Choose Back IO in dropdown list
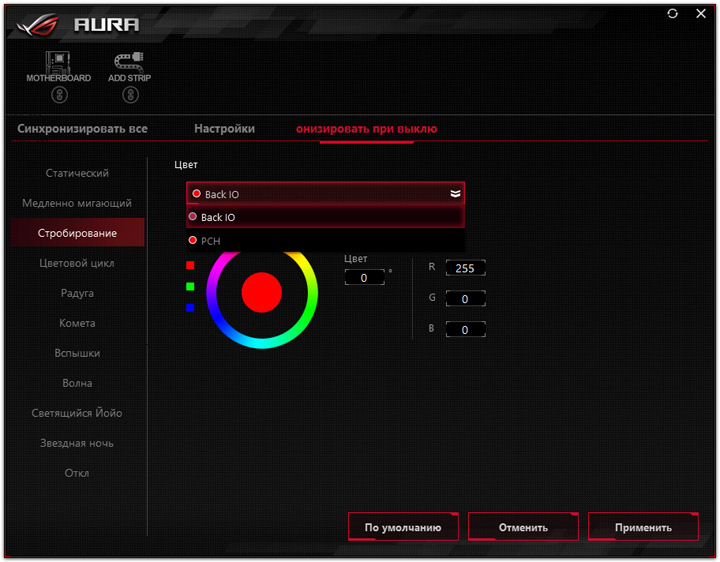This screenshot has height=562, width=720. 326,217
